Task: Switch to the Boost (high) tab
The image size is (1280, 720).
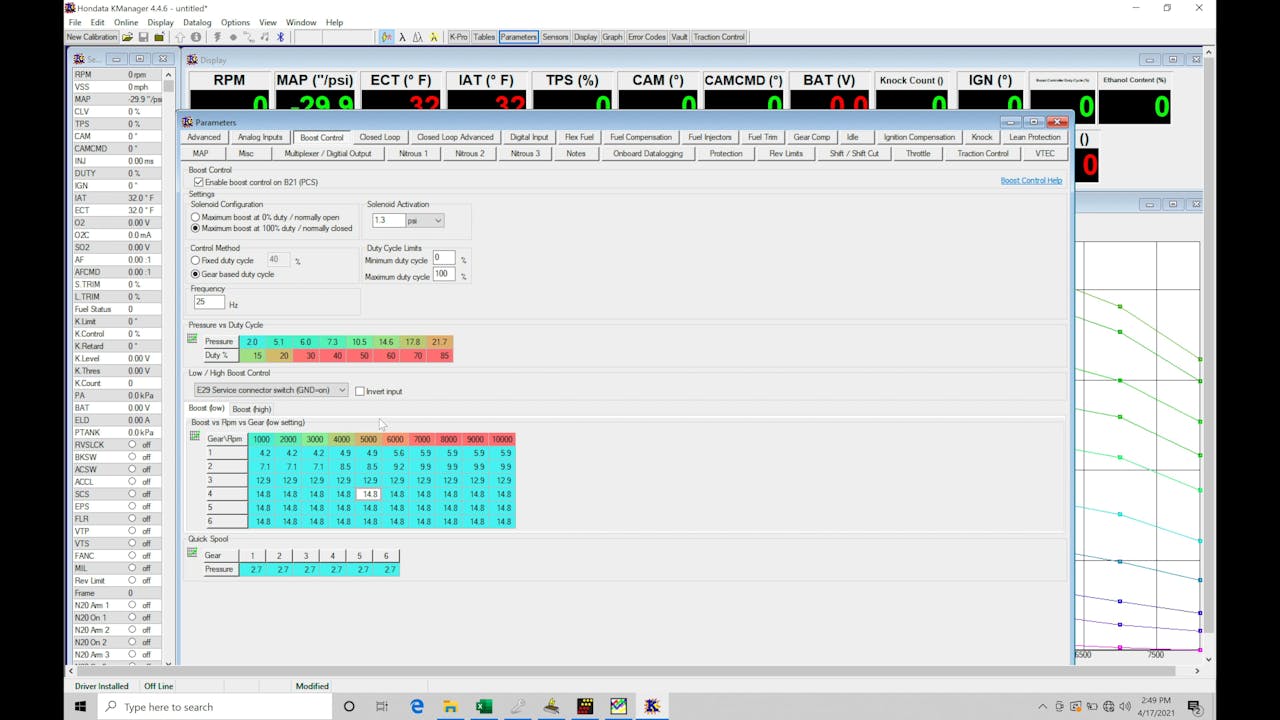Action: (x=251, y=408)
